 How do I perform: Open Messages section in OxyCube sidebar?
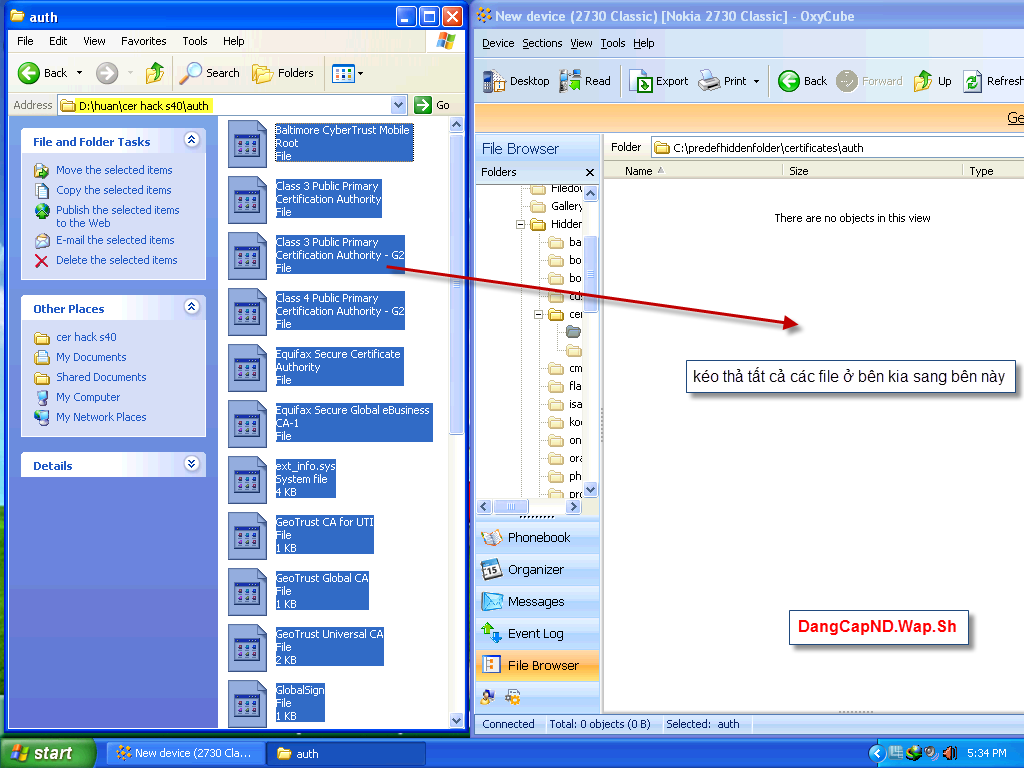click(537, 601)
